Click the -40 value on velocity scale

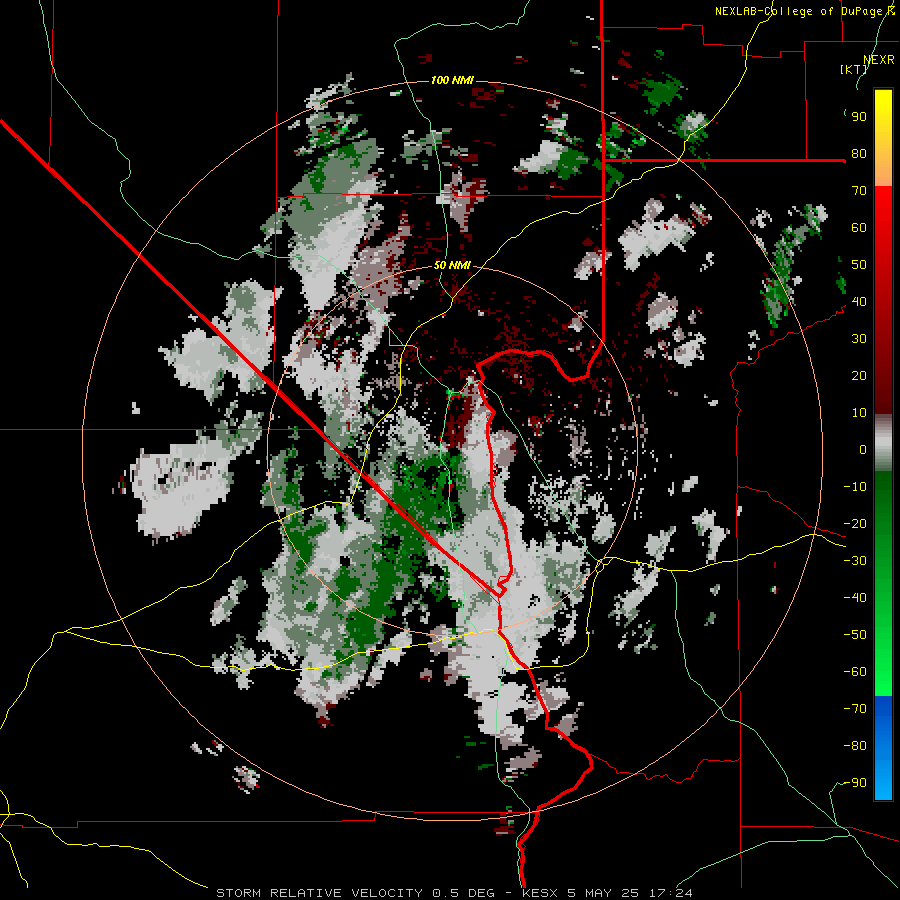click(x=855, y=598)
